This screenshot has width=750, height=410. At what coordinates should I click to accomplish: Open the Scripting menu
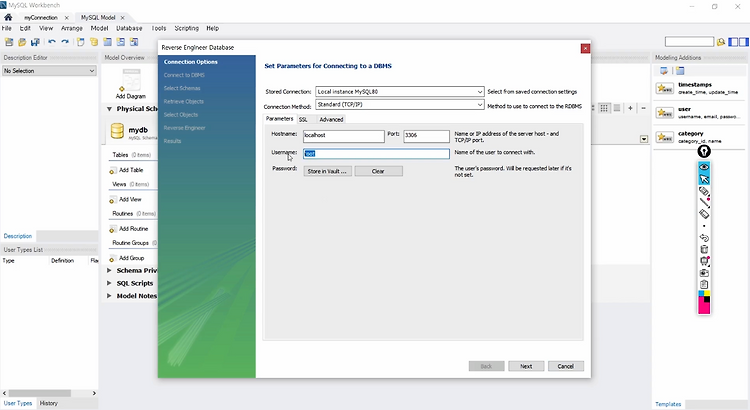pos(187,29)
